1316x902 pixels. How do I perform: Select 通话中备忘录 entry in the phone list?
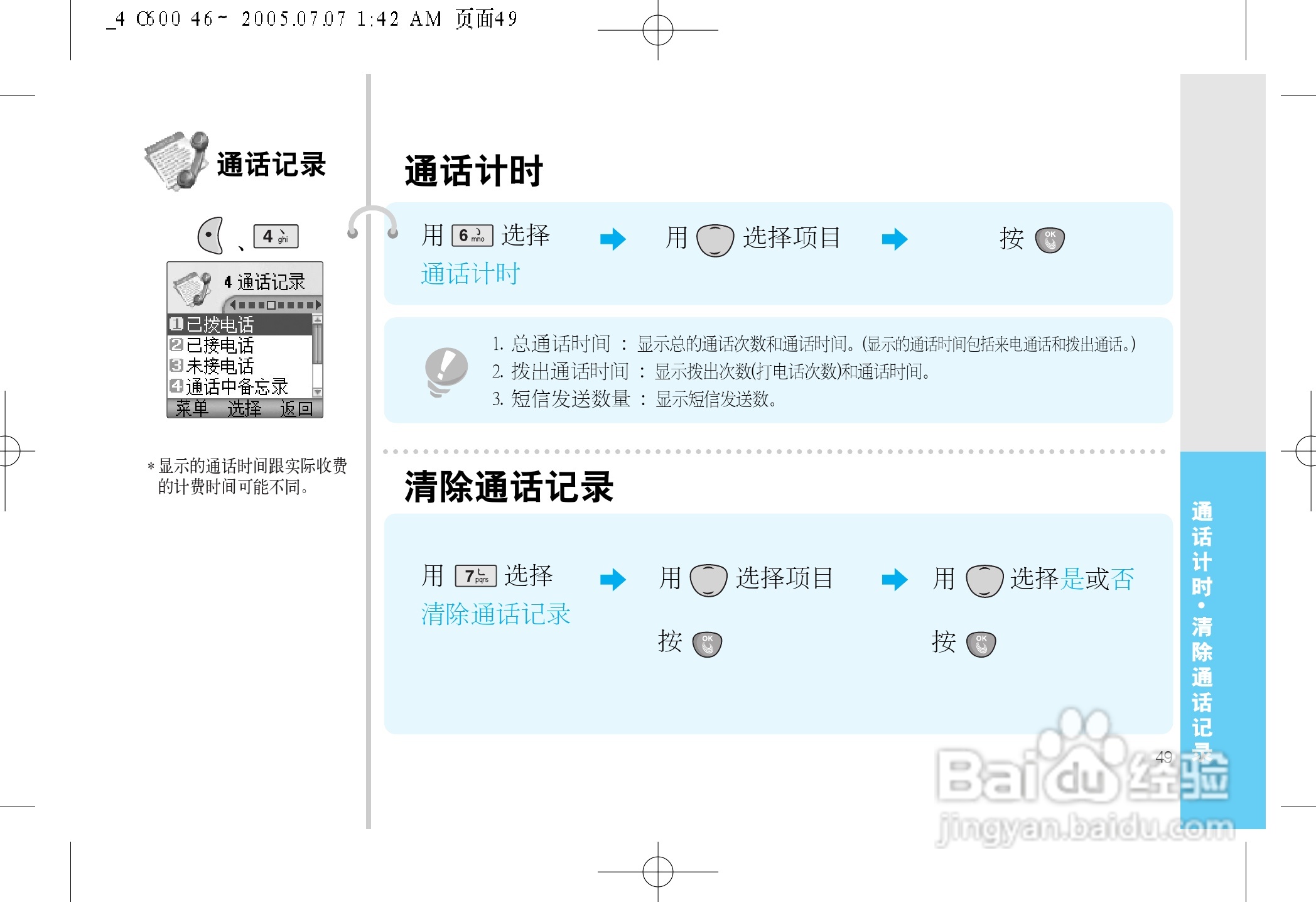coord(236,386)
